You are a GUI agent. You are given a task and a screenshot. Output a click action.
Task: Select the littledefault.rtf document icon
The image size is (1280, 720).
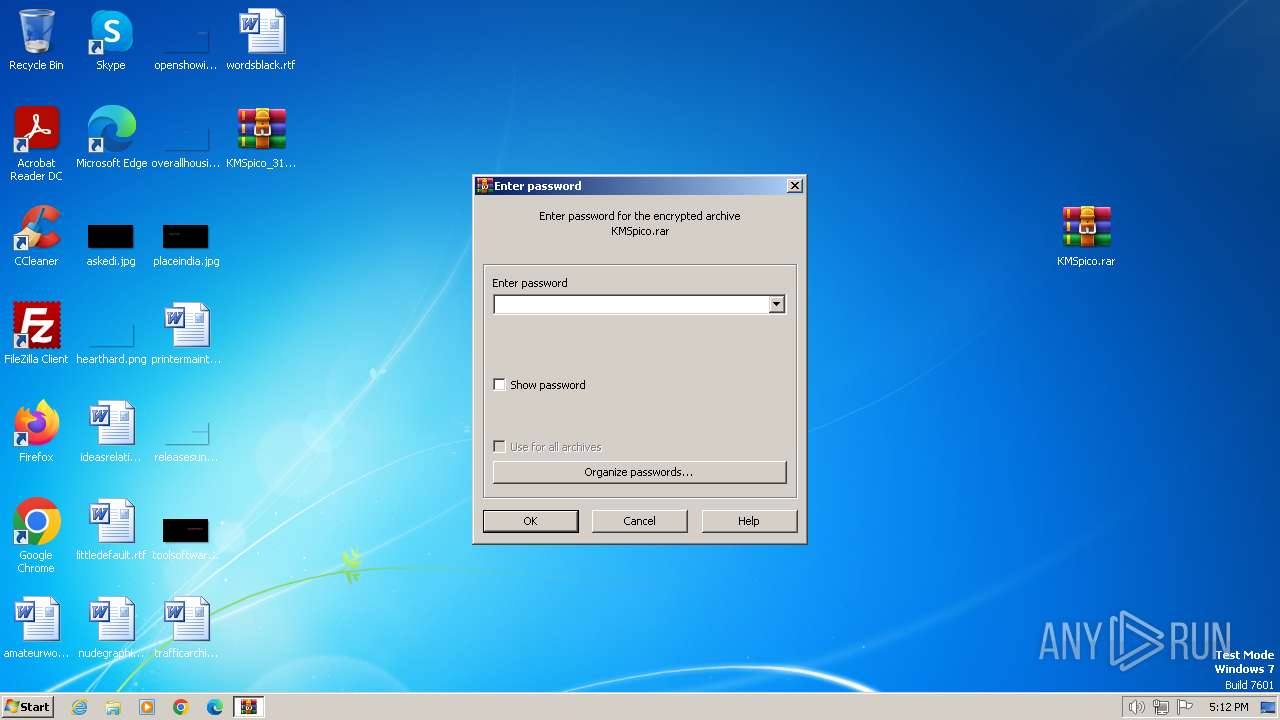click(111, 530)
